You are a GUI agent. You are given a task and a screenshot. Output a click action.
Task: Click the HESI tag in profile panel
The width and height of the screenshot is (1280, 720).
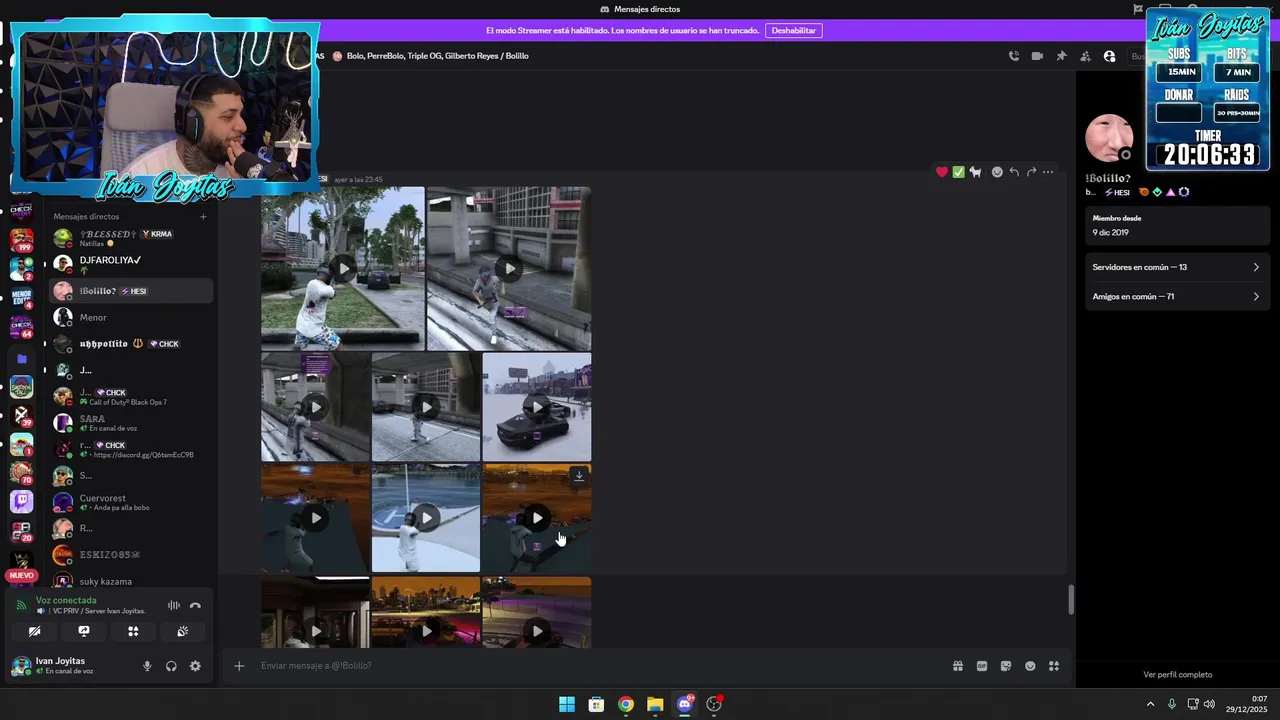pyautogui.click(x=1117, y=192)
